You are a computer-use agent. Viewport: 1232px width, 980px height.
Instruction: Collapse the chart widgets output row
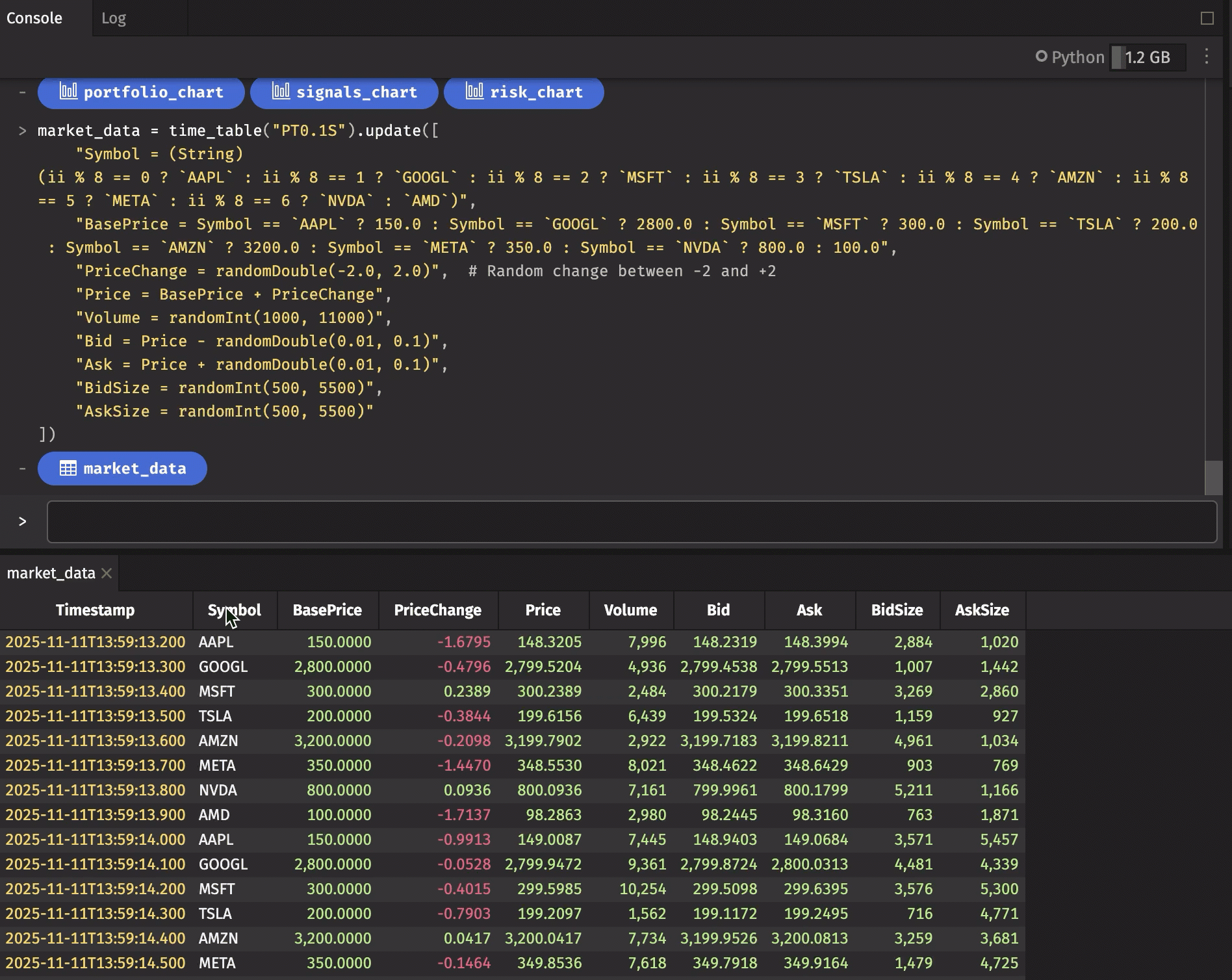[21, 92]
